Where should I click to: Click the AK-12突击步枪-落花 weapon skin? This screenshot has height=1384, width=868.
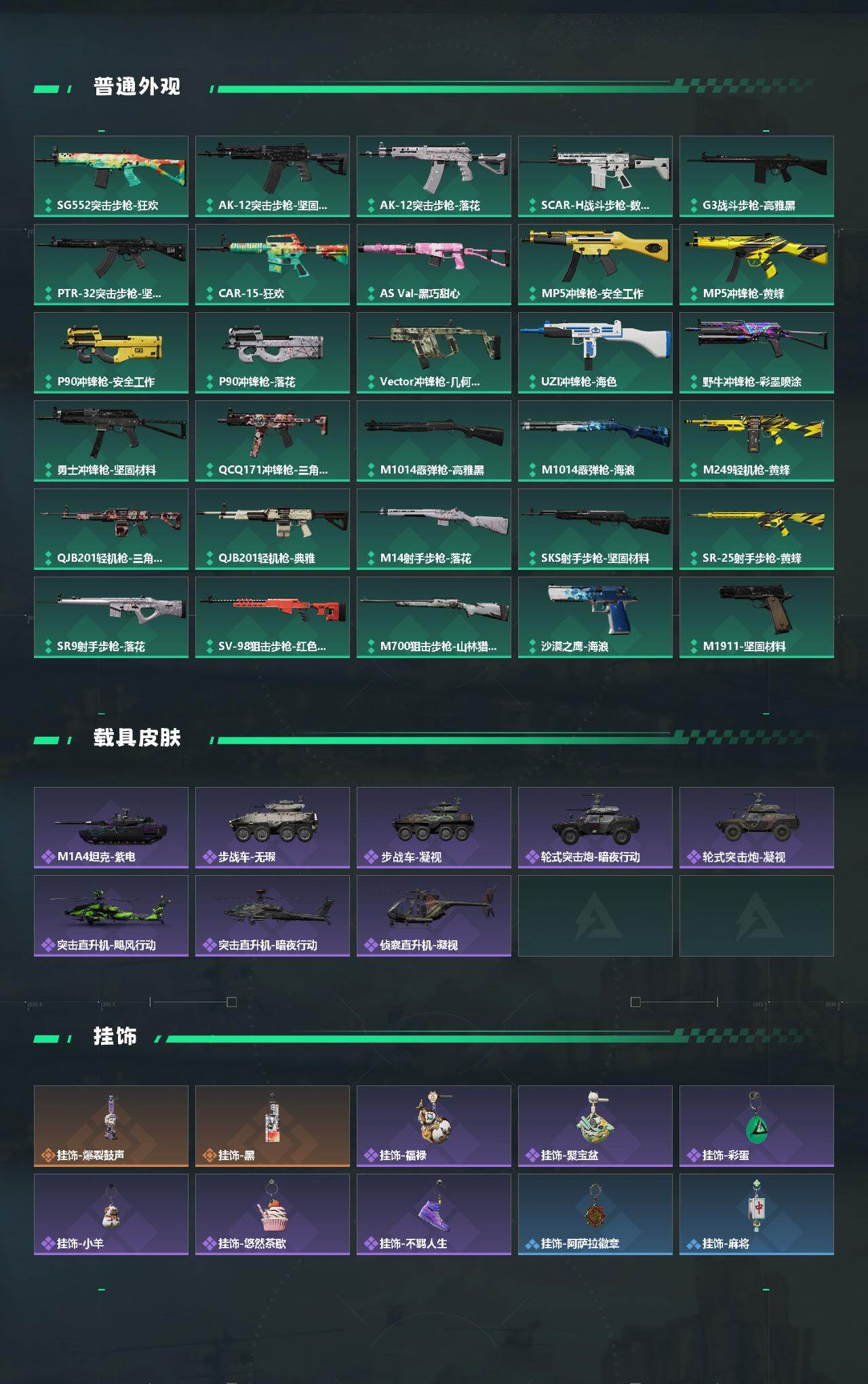434,176
